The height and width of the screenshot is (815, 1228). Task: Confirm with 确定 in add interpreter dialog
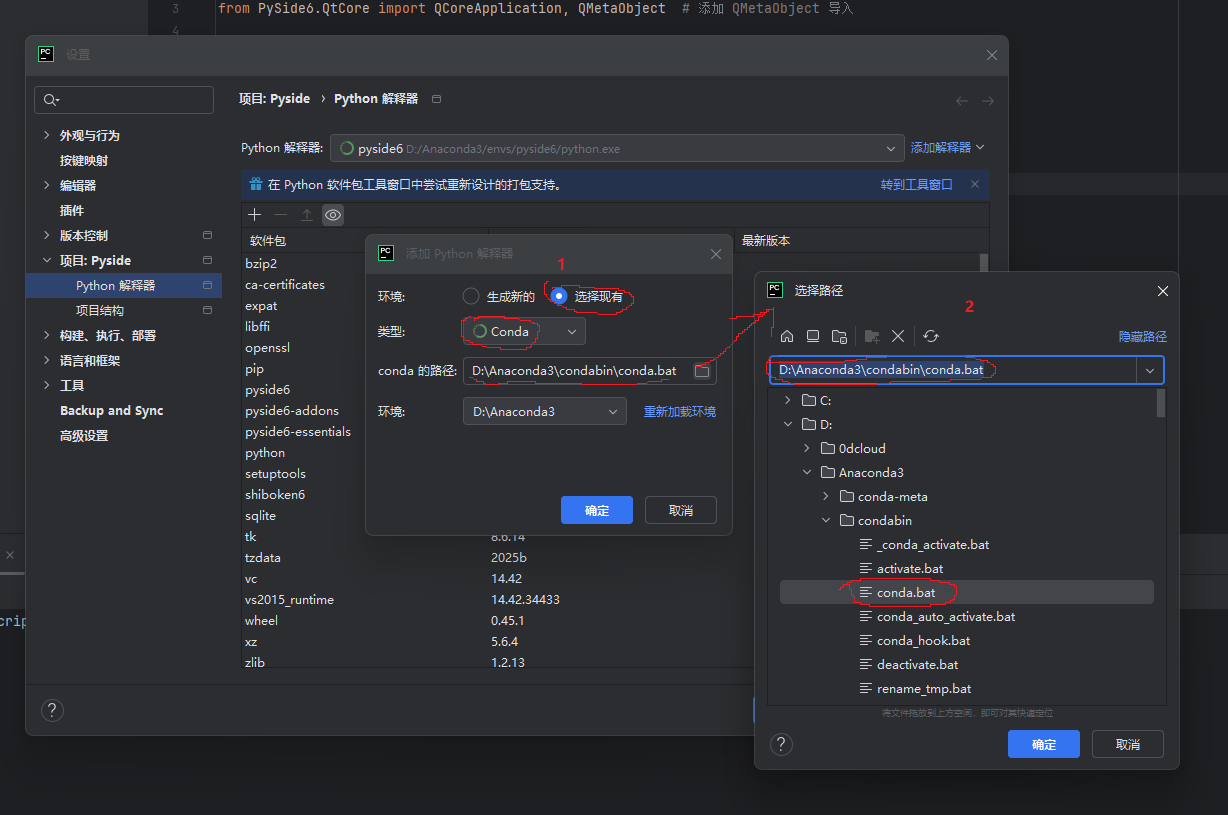tap(597, 510)
